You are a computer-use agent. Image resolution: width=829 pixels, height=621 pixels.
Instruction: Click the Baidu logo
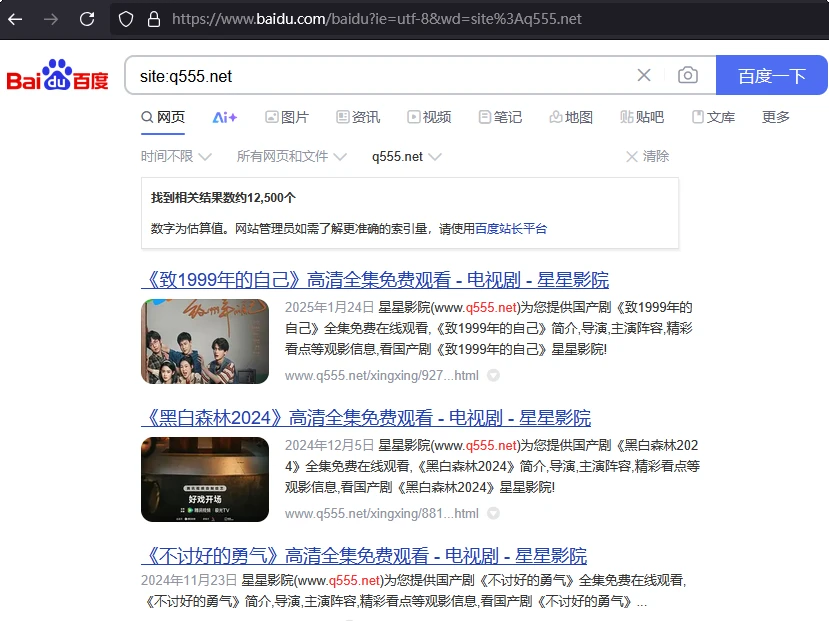pos(57,76)
